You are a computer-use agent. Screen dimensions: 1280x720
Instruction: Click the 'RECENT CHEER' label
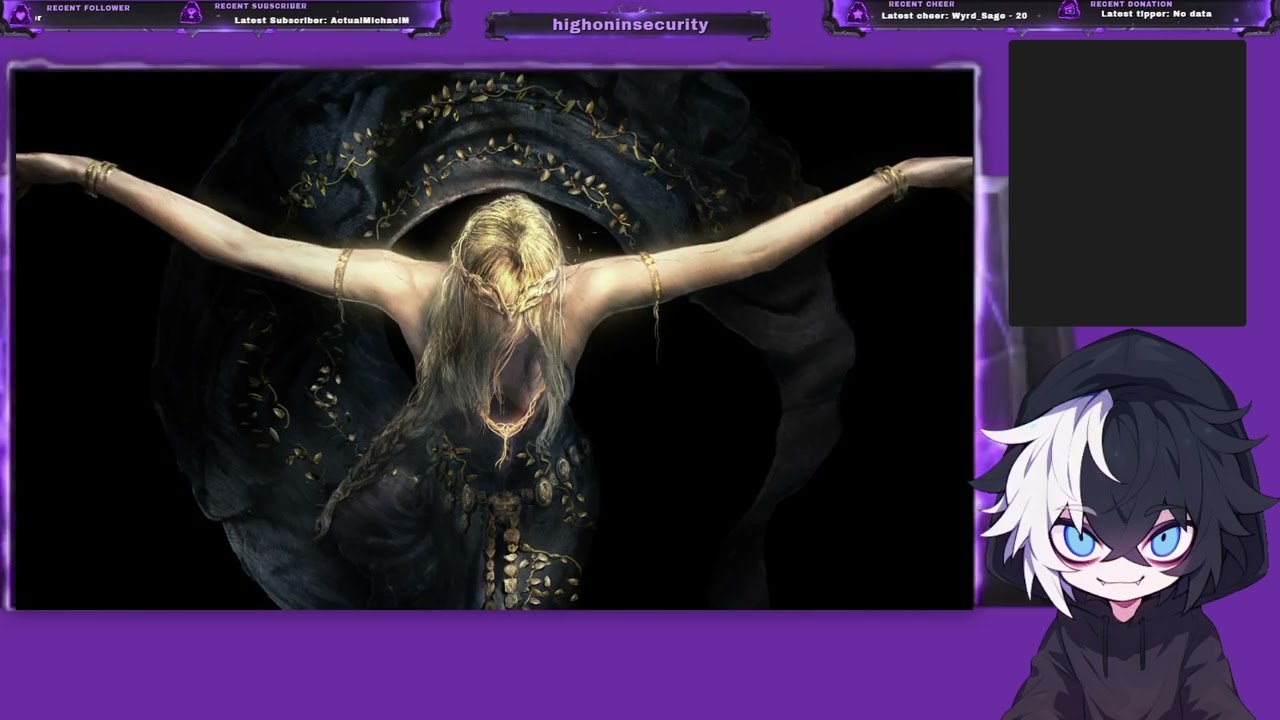click(x=921, y=5)
